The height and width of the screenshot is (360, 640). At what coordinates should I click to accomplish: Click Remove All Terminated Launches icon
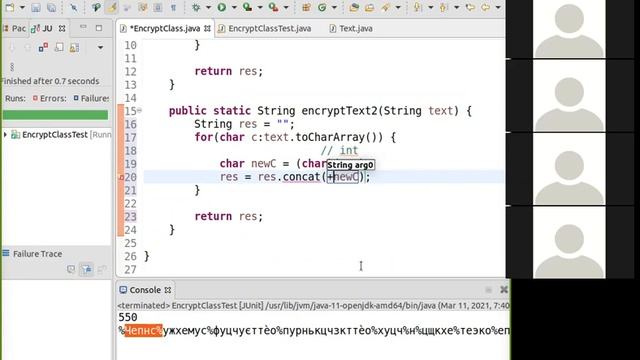coord(504,289)
